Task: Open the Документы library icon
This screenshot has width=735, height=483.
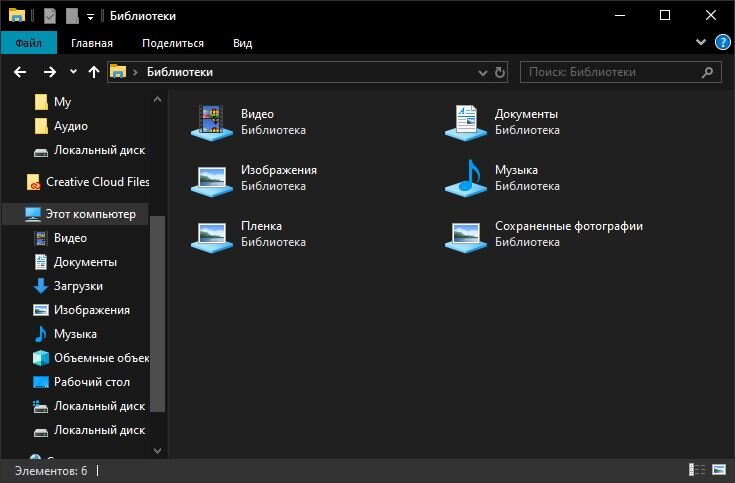Action: pos(465,123)
